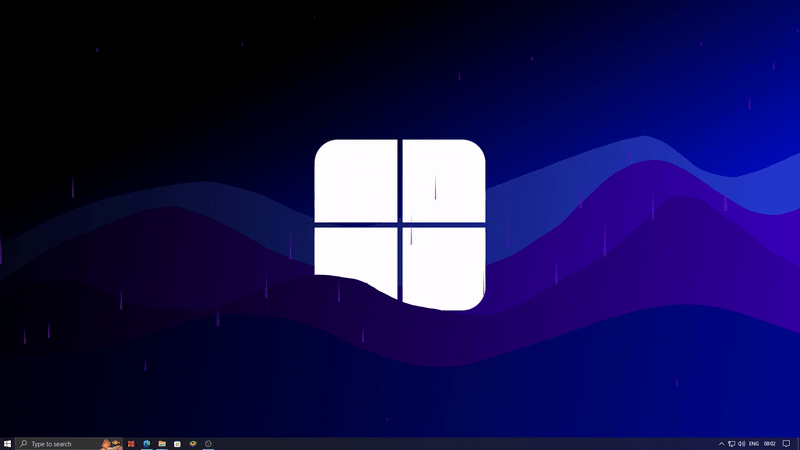Open the Microsoft Store taskbar icon
The image size is (800, 450).
click(x=177, y=444)
